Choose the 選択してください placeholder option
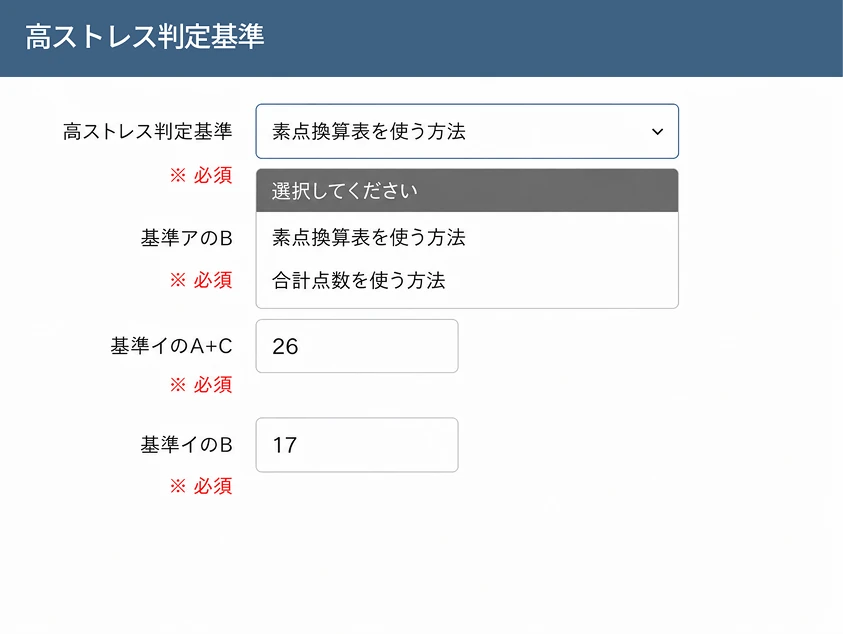Viewport: 843px width, 635px height. 467,191
